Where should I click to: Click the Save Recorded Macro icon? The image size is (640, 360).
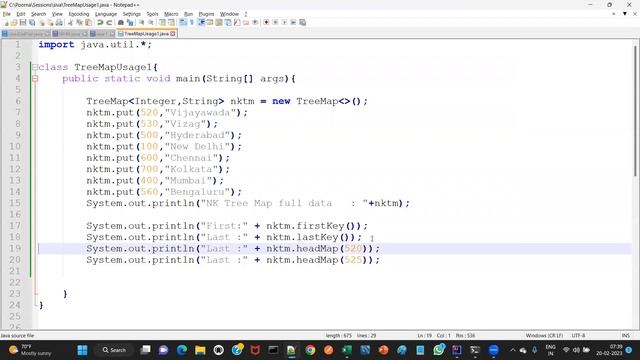(x=302, y=22)
